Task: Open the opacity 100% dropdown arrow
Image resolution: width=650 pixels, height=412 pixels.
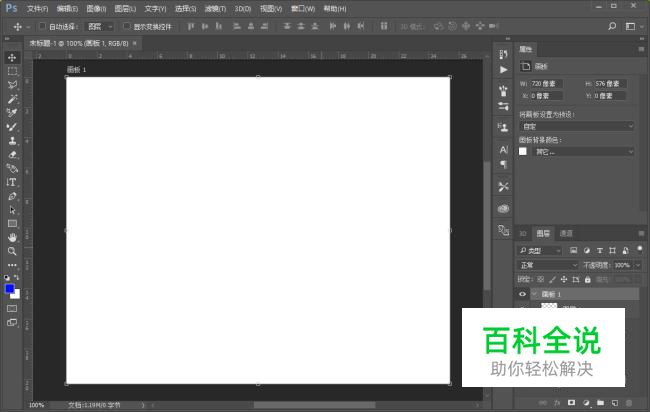Action: point(638,265)
